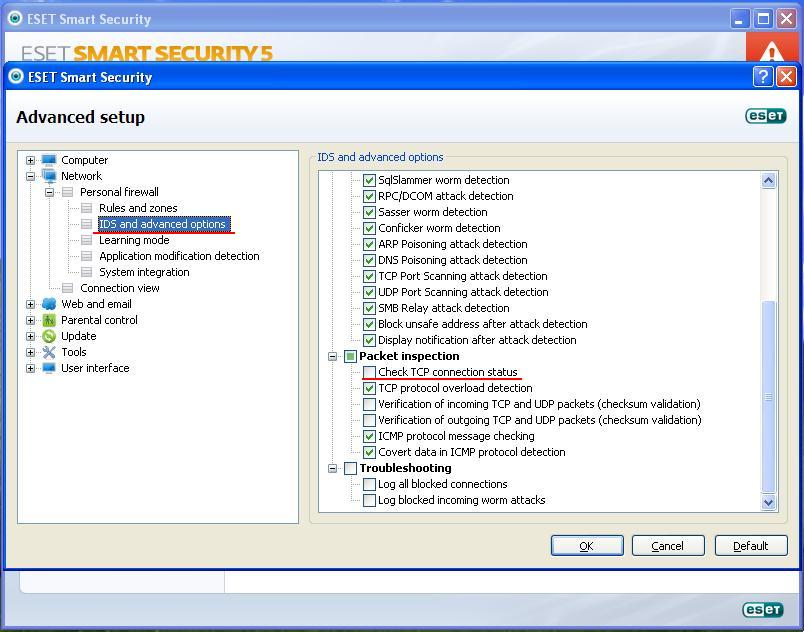Uncheck Sasser worm detection

point(369,212)
